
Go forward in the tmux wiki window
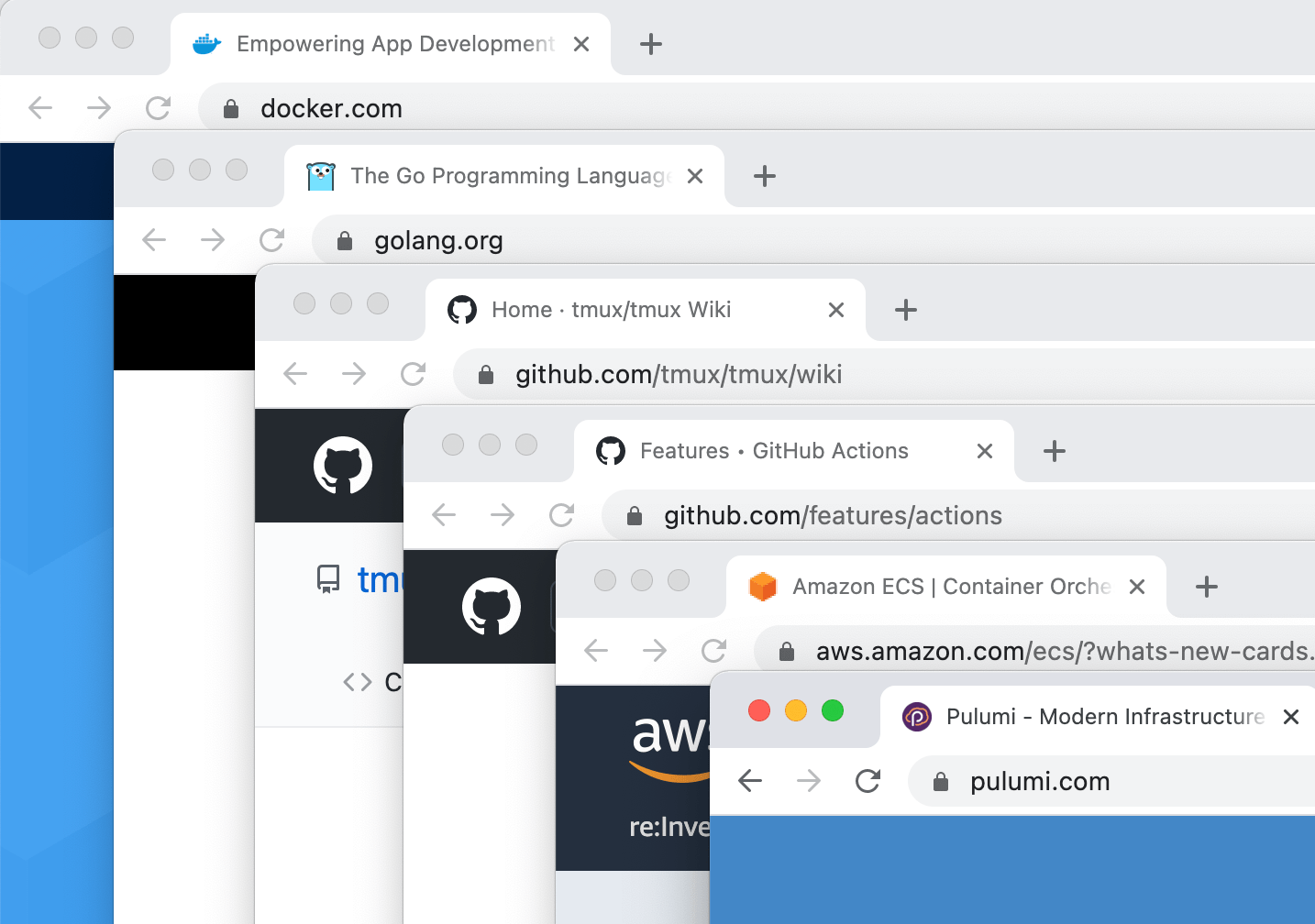pos(354,374)
